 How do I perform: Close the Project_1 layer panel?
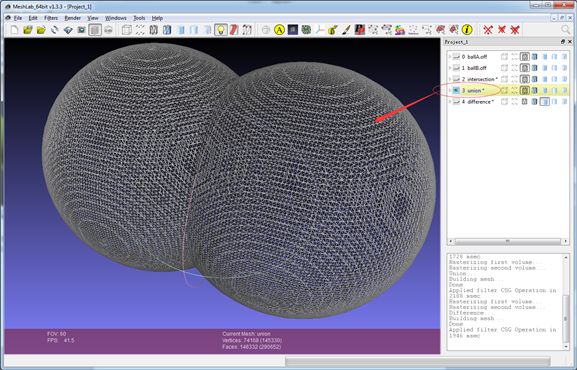[x=570, y=42]
